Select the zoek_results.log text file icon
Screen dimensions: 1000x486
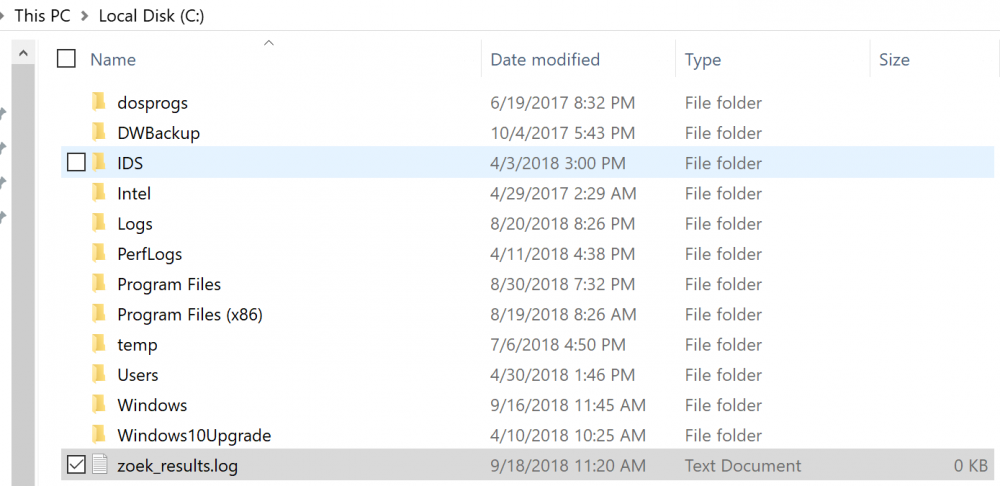[x=99, y=466]
